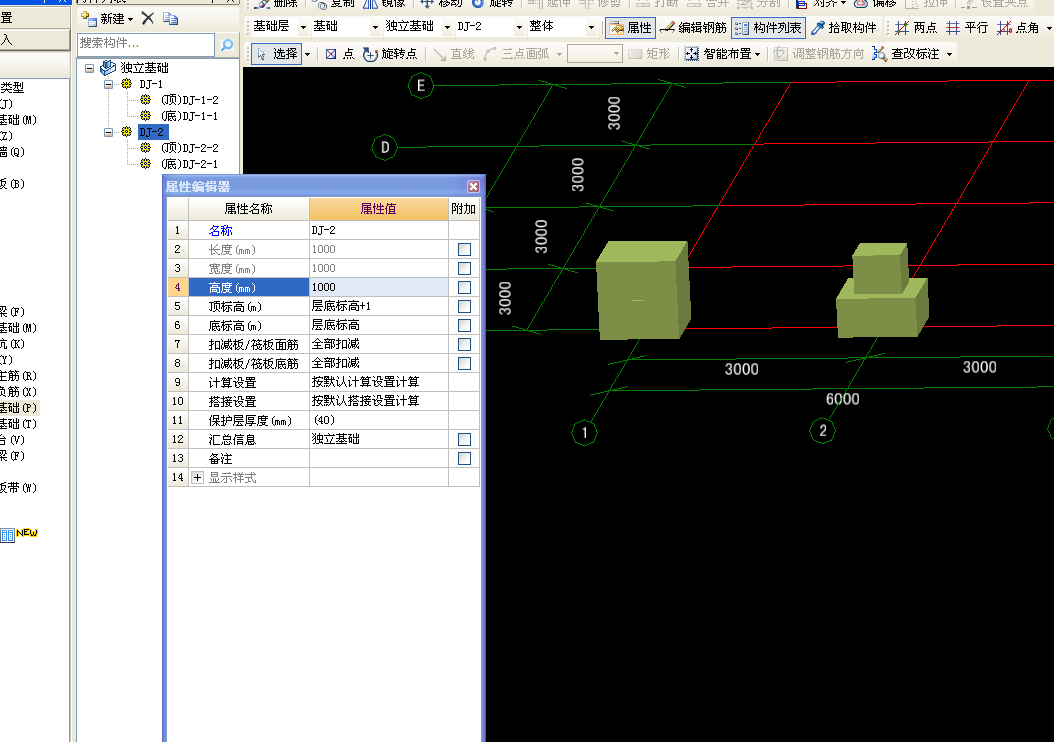Click into the 搜索构件 search field
The width and height of the screenshot is (1054, 742).
(x=146, y=44)
